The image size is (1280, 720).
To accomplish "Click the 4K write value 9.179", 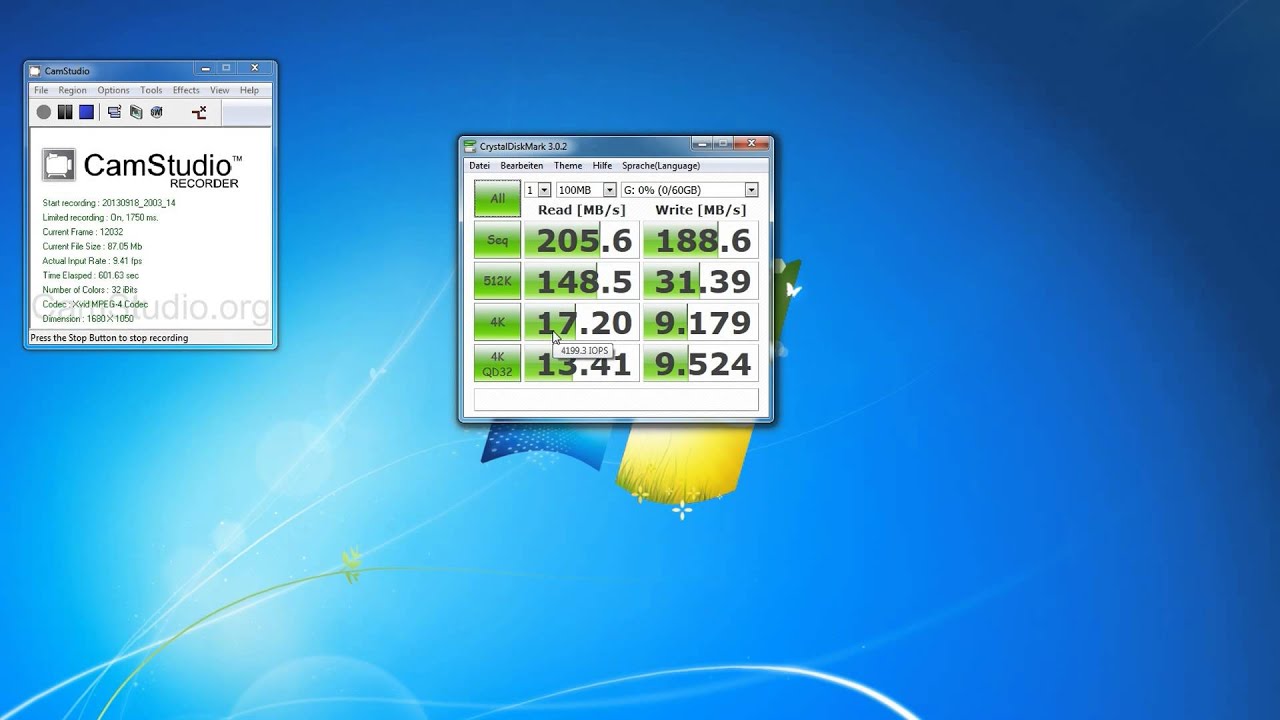I will pyautogui.click(x=700, y=322).
